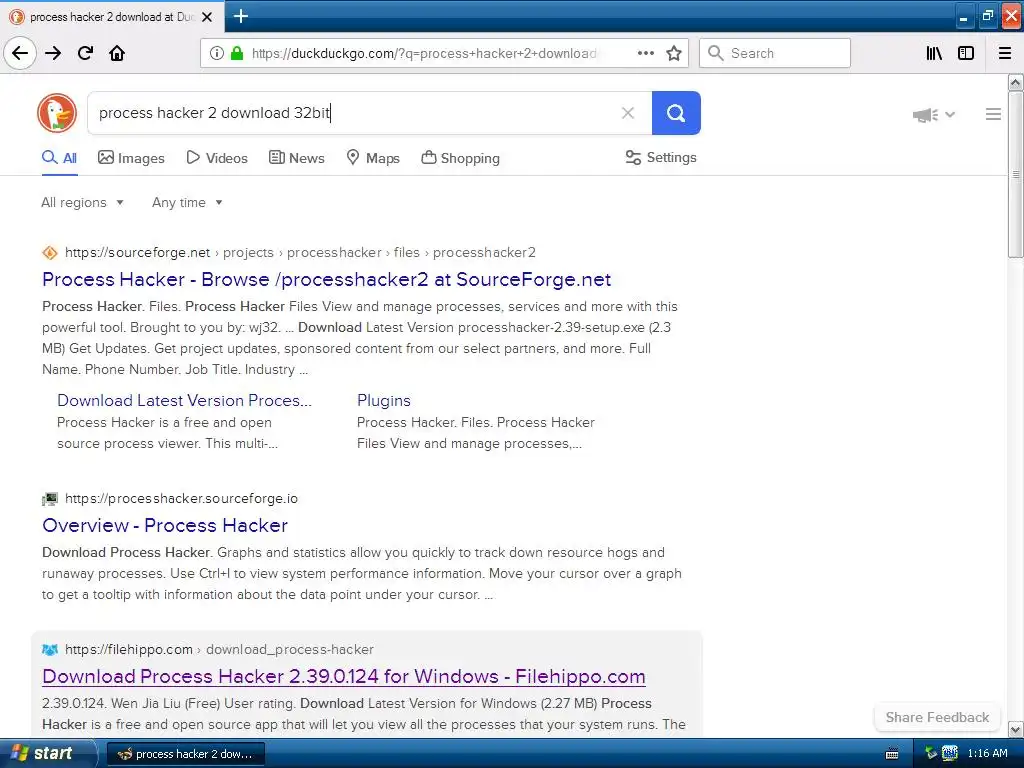
Task: Switch to the Shopping tab
Action: pos(460,158)
